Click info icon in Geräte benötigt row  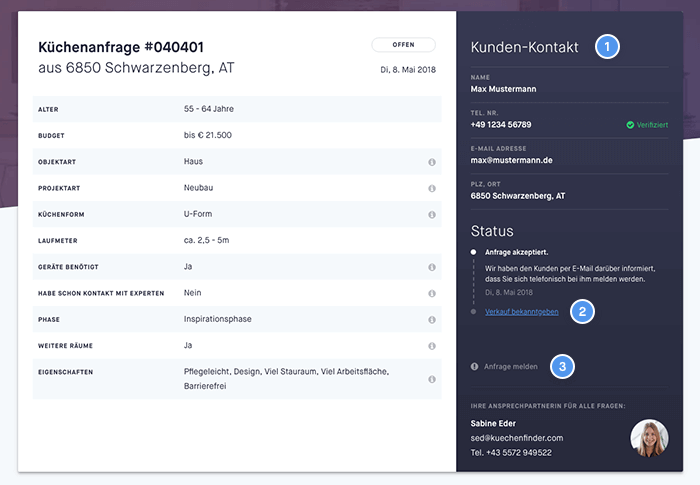point(432,267)
